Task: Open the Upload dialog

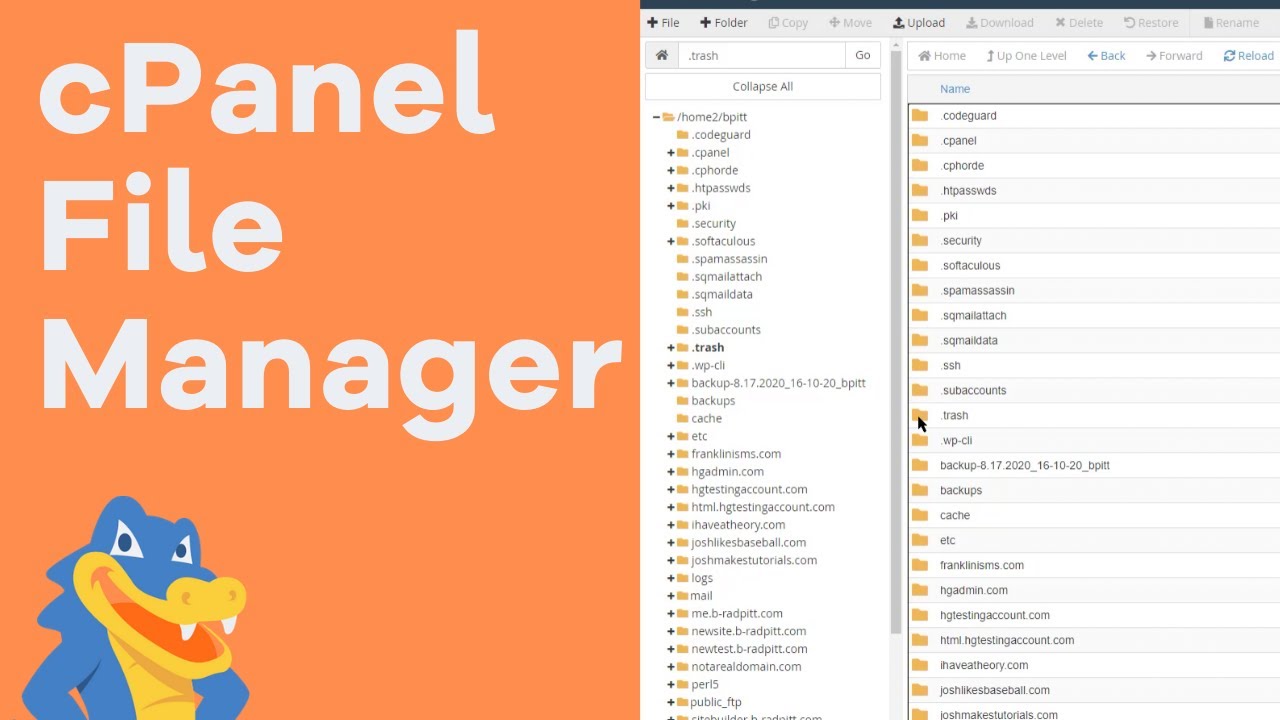Action: coord(918,23)
